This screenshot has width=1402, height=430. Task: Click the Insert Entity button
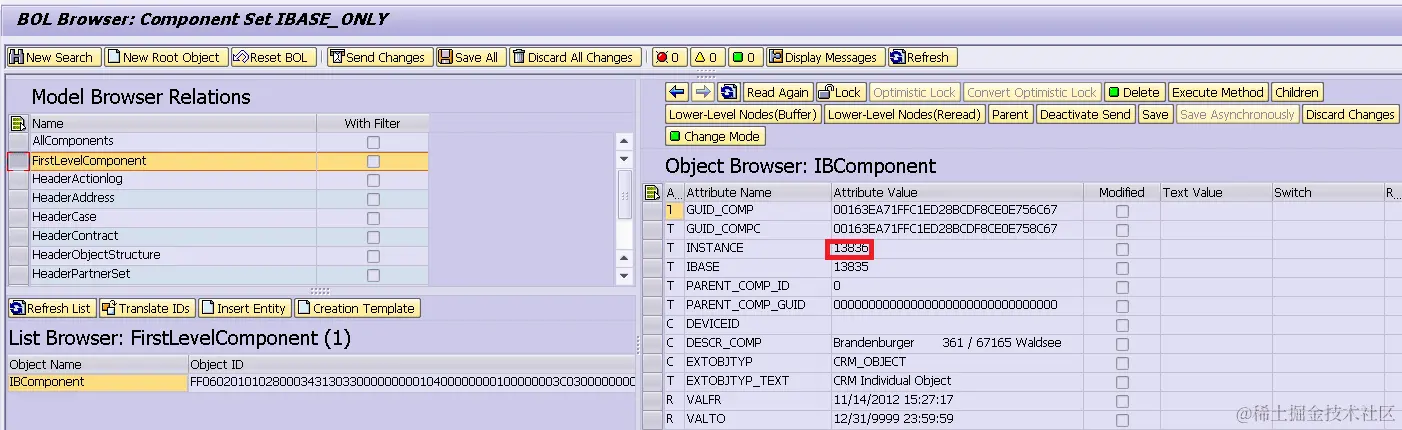pos(245,308)
